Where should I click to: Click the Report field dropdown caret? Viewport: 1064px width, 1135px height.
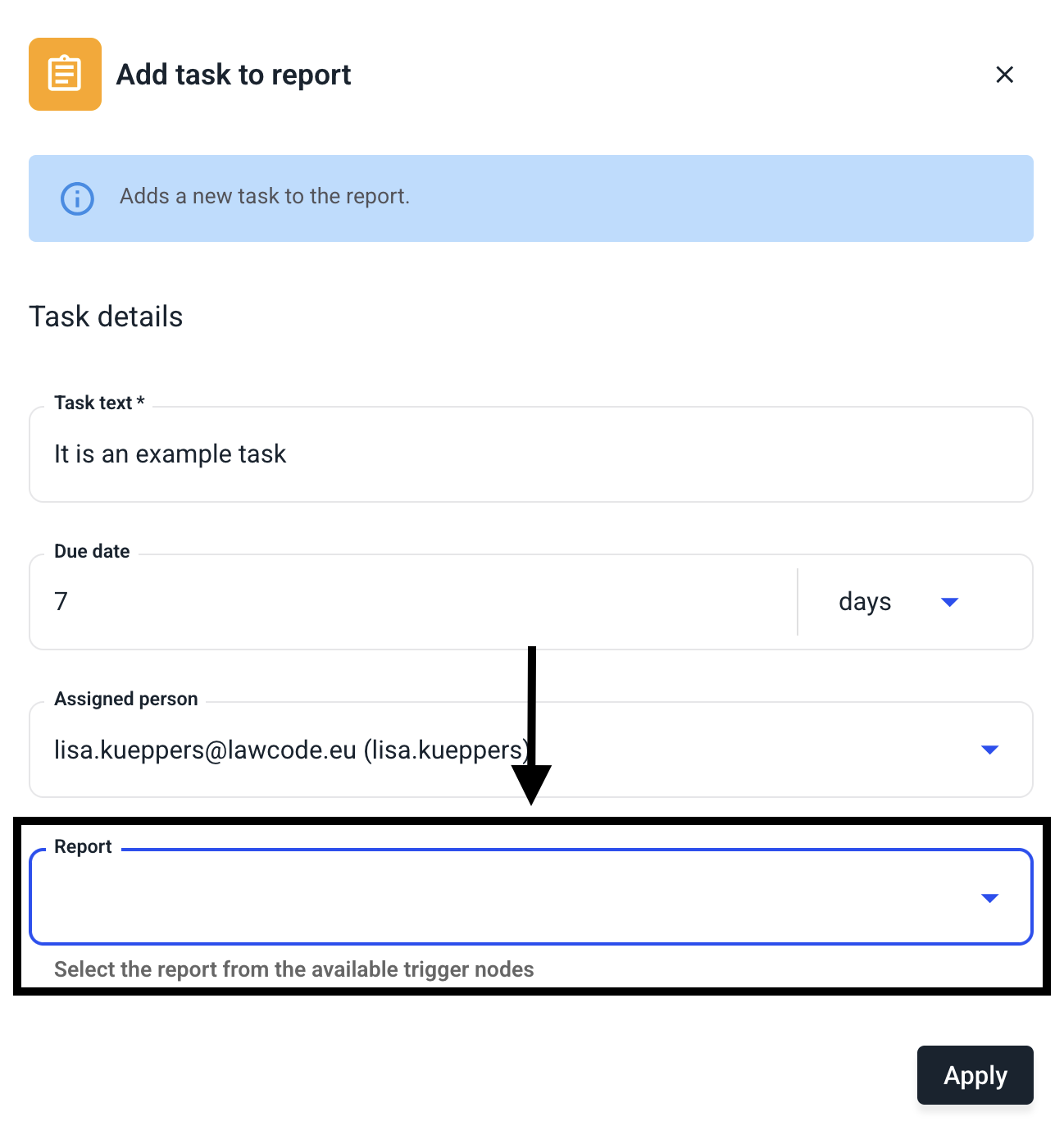[x=990, y=898]
